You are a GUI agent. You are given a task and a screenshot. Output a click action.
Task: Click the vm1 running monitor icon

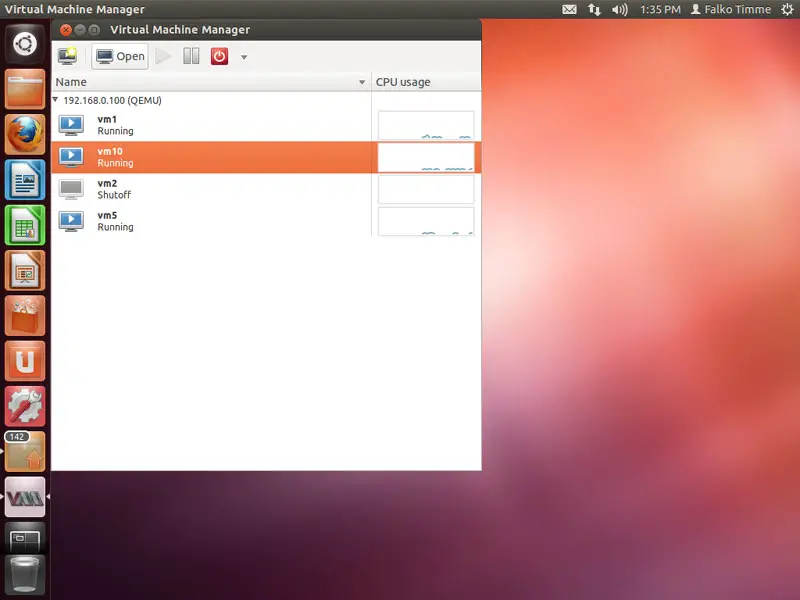coord(71,126)
